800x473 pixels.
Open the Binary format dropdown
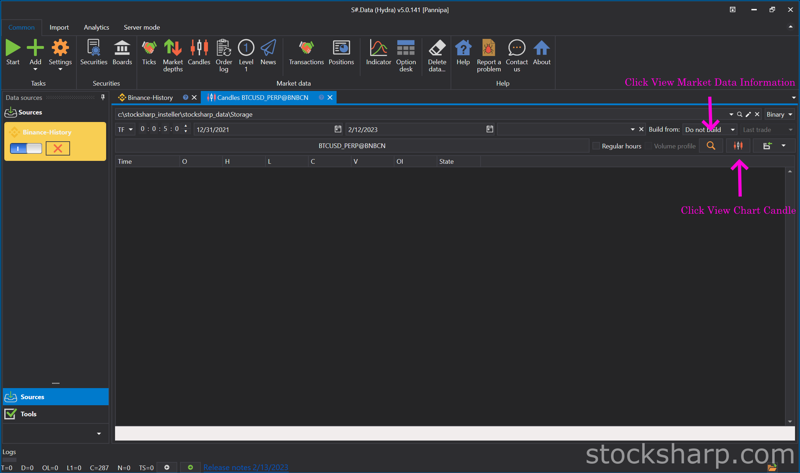(779, 115)
